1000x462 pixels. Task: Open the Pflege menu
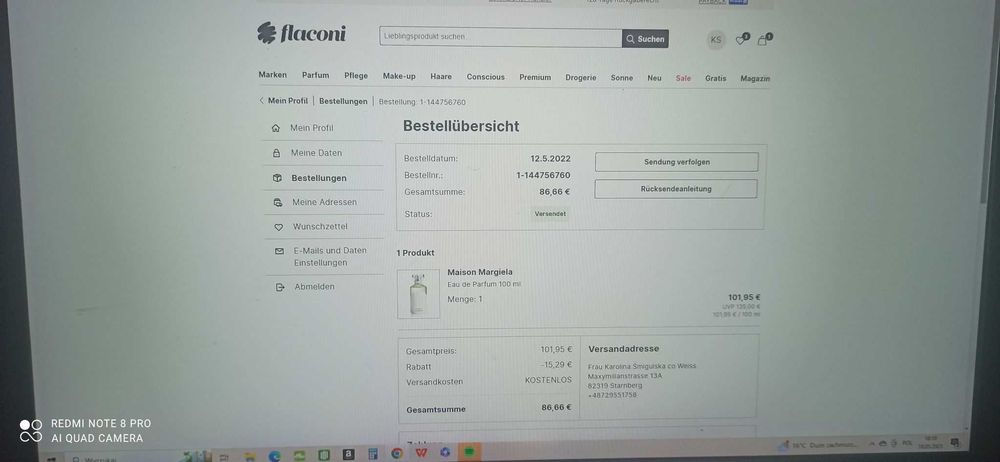tap(356, 75)
